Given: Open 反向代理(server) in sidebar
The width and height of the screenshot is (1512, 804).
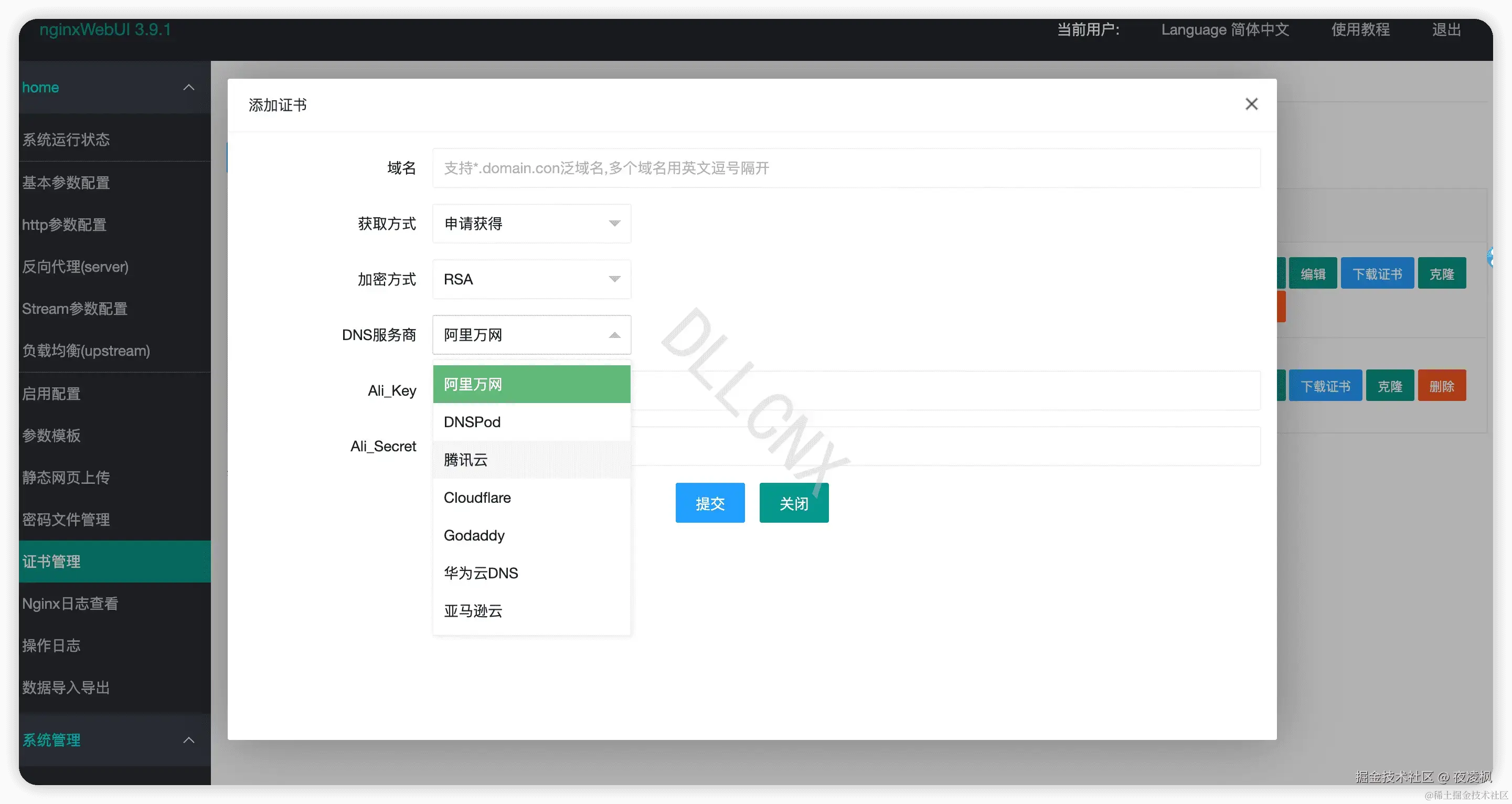Looking at the screenshot, I should [x=75, y=267].
